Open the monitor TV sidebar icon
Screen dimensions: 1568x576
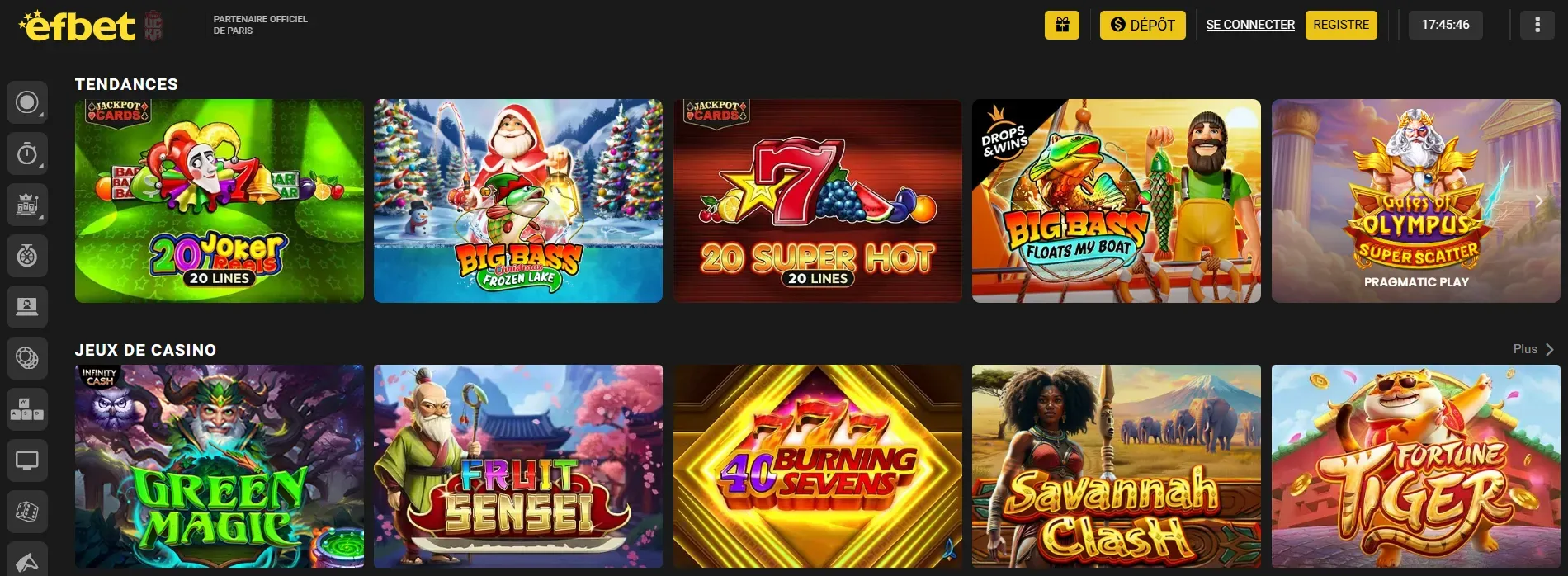(27, 460)
